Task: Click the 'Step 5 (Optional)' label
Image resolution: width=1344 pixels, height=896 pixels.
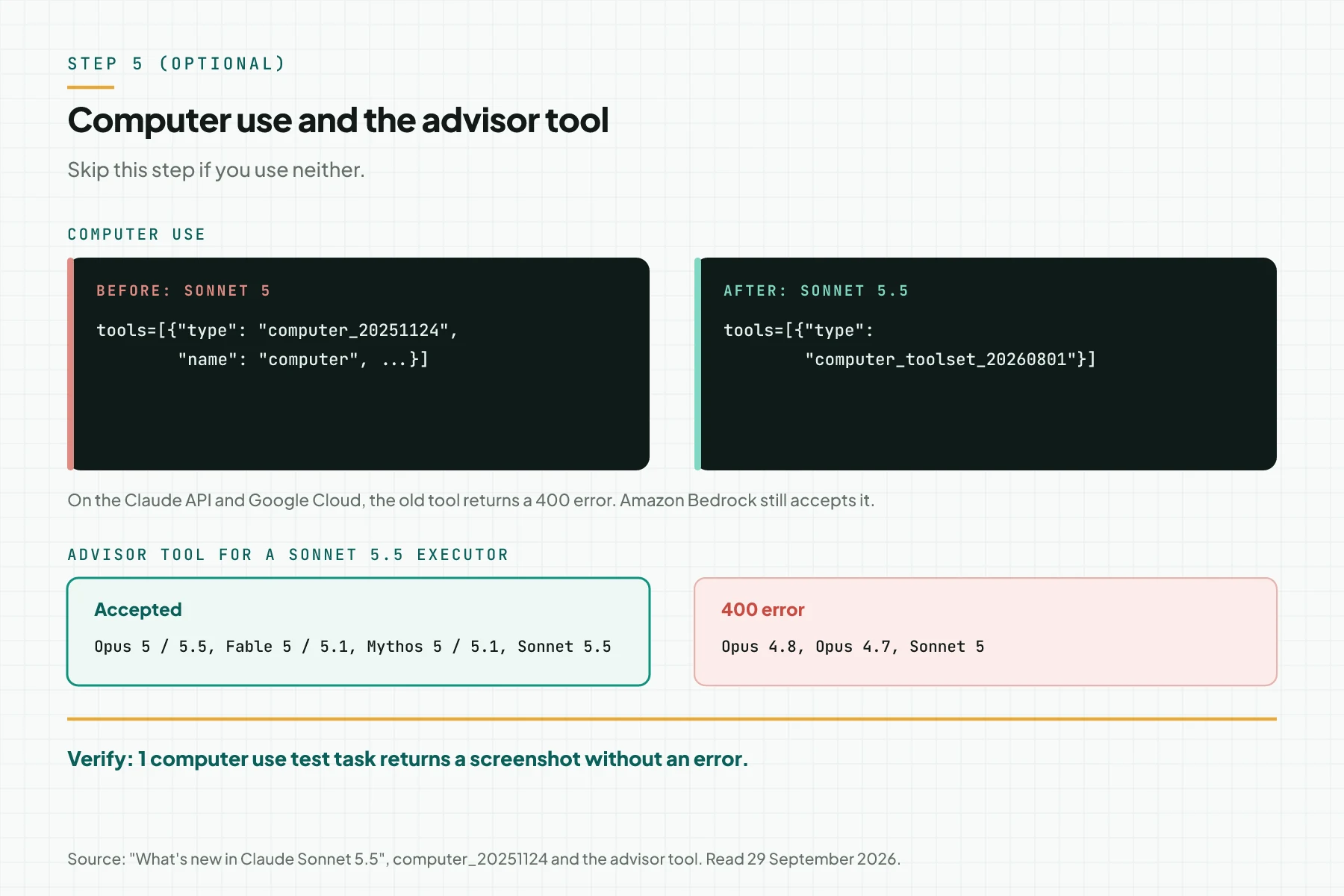Action: coord(176,63)
